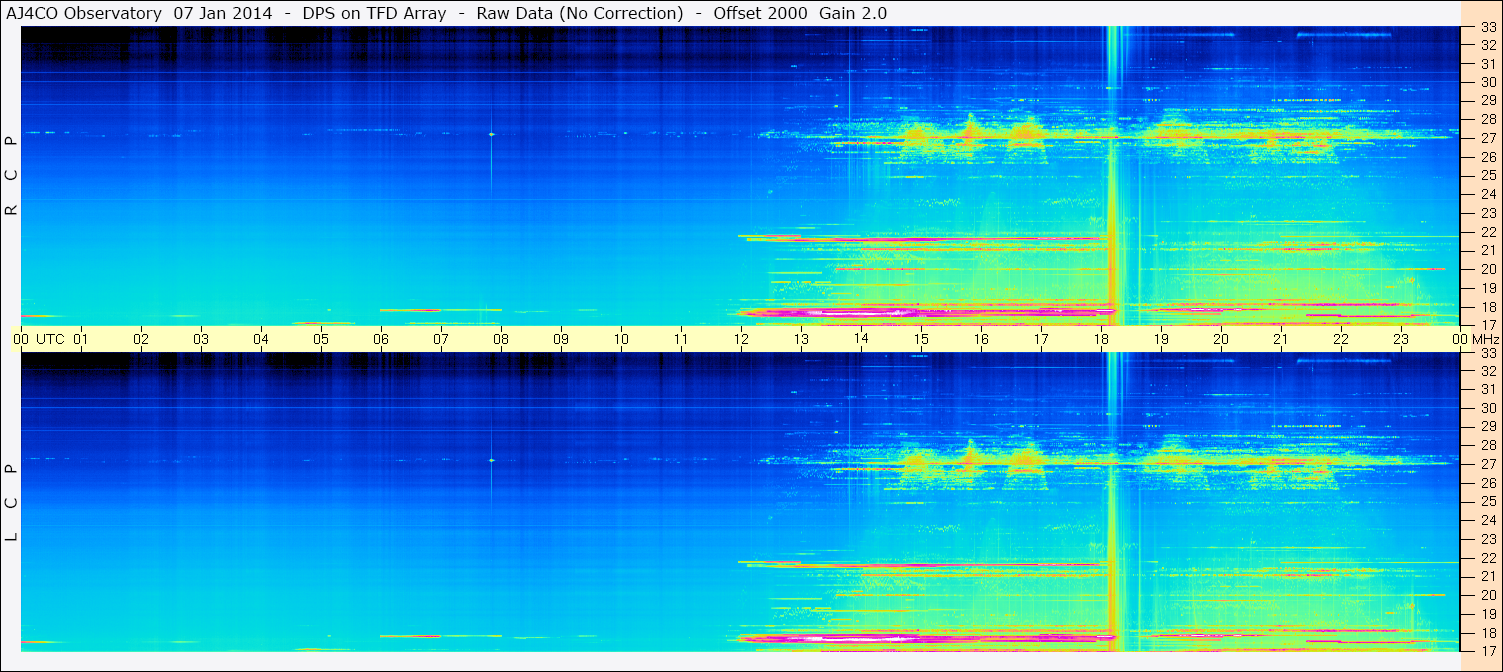Select the 04 hour mark on time axis
The width and height of the screenshot is (1503, 672).
(x=261, y=339)
